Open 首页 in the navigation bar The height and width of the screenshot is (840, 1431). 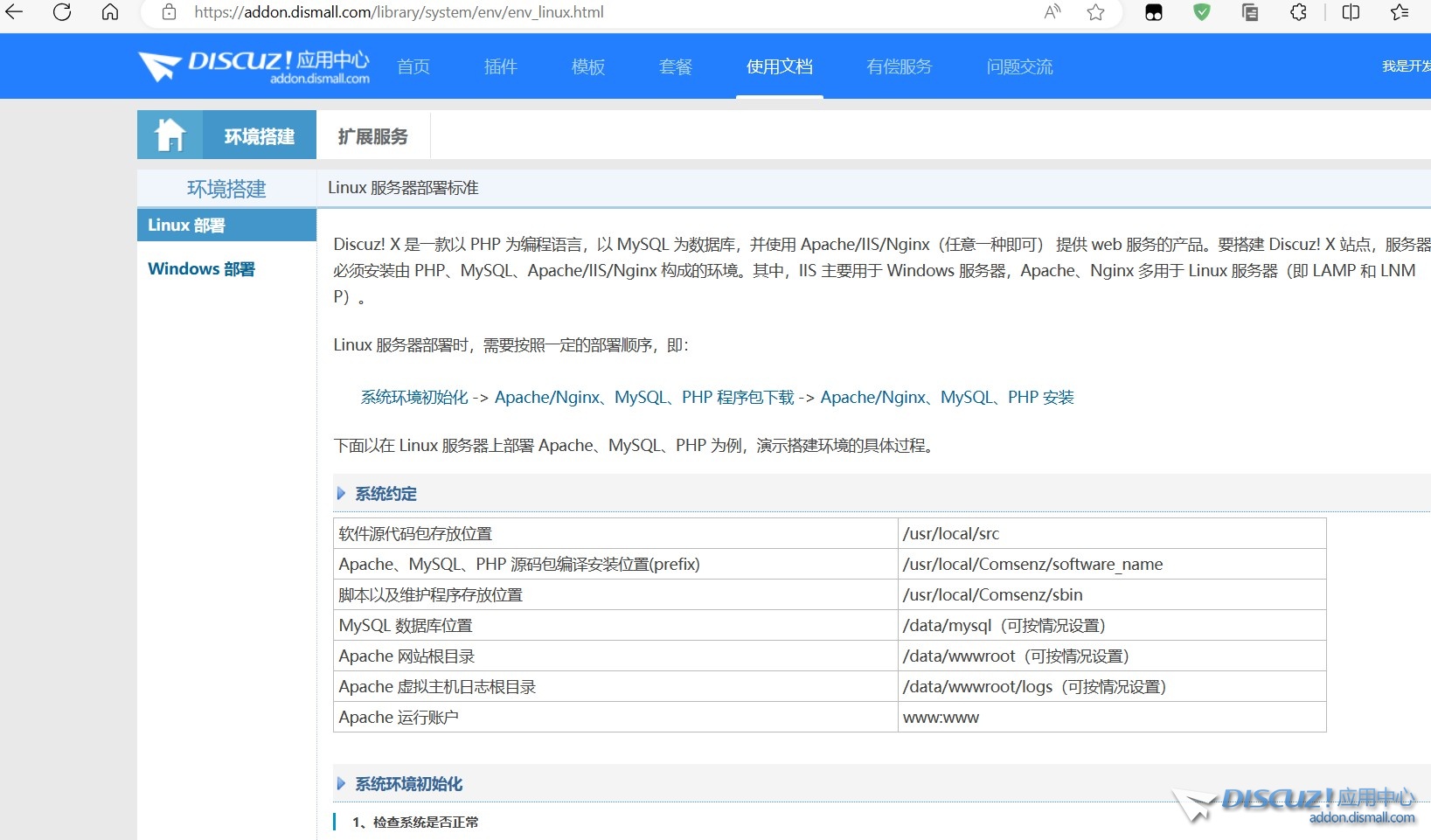[x=413, y=66]
